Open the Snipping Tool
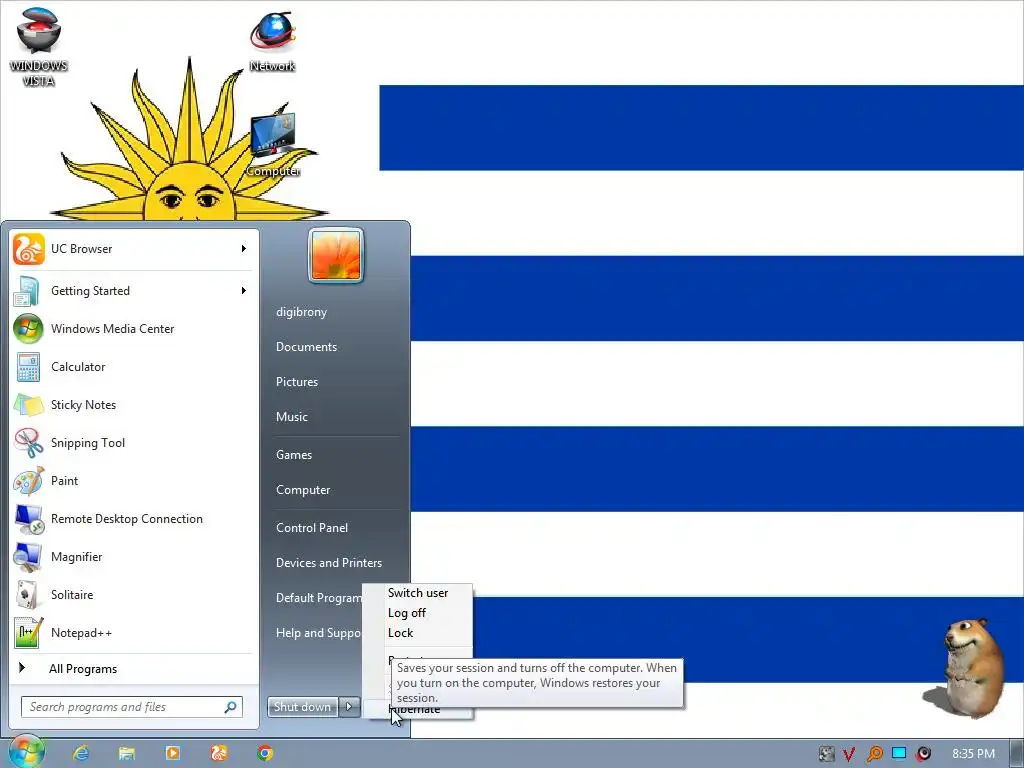Screen dimensions: 1024x768 (133, 443)
